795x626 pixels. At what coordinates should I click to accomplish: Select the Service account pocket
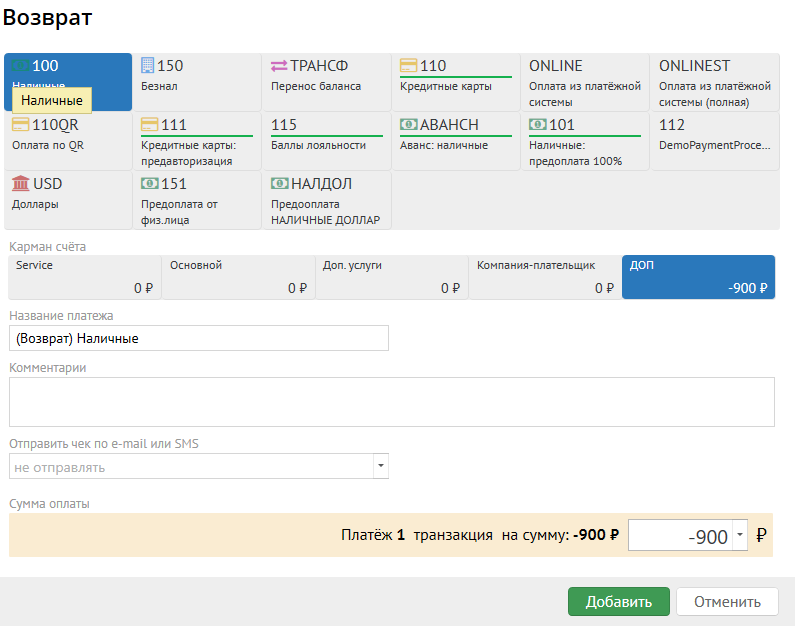(85, 277)
